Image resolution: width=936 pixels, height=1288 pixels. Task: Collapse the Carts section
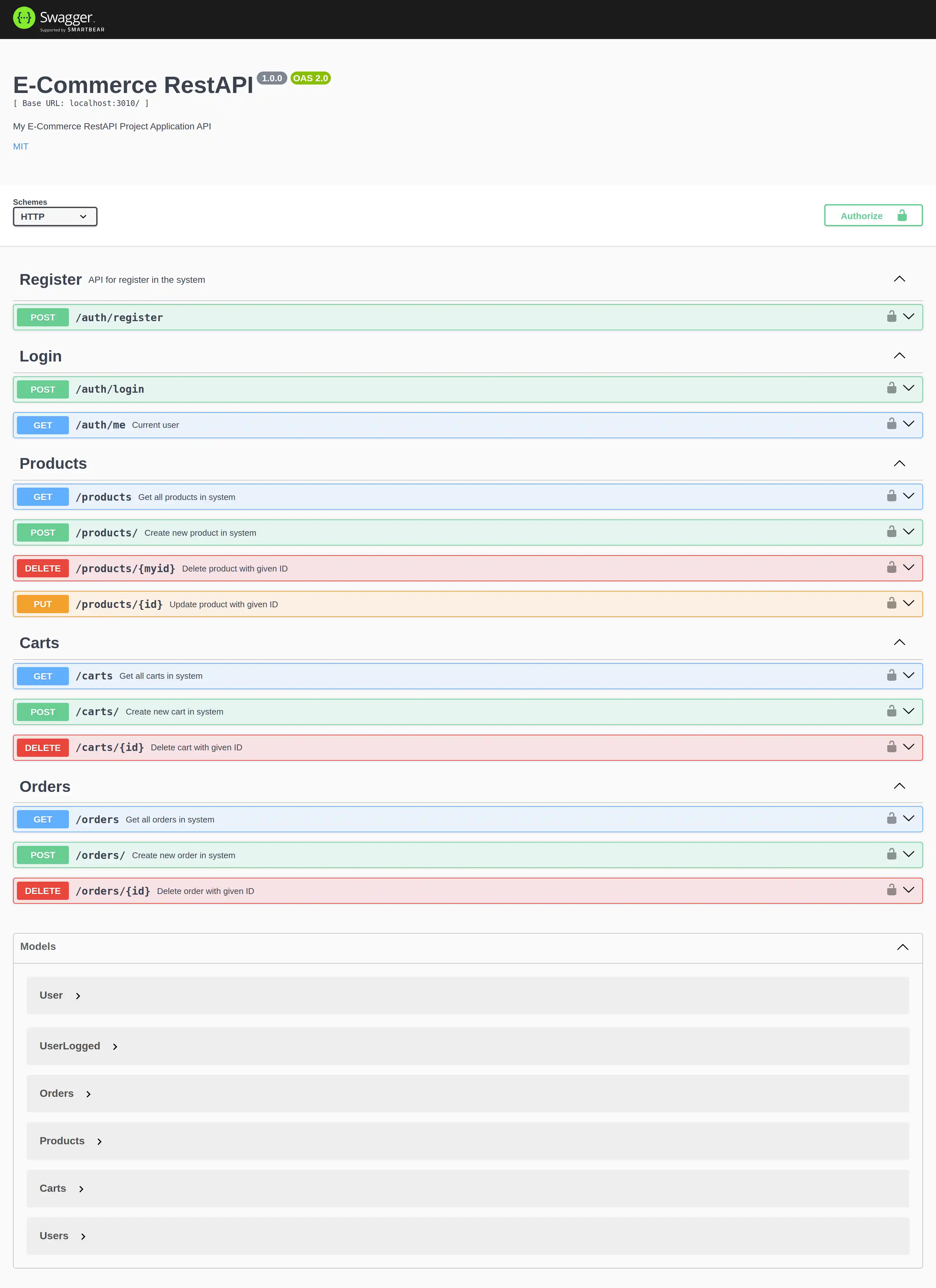click(899, 642)
